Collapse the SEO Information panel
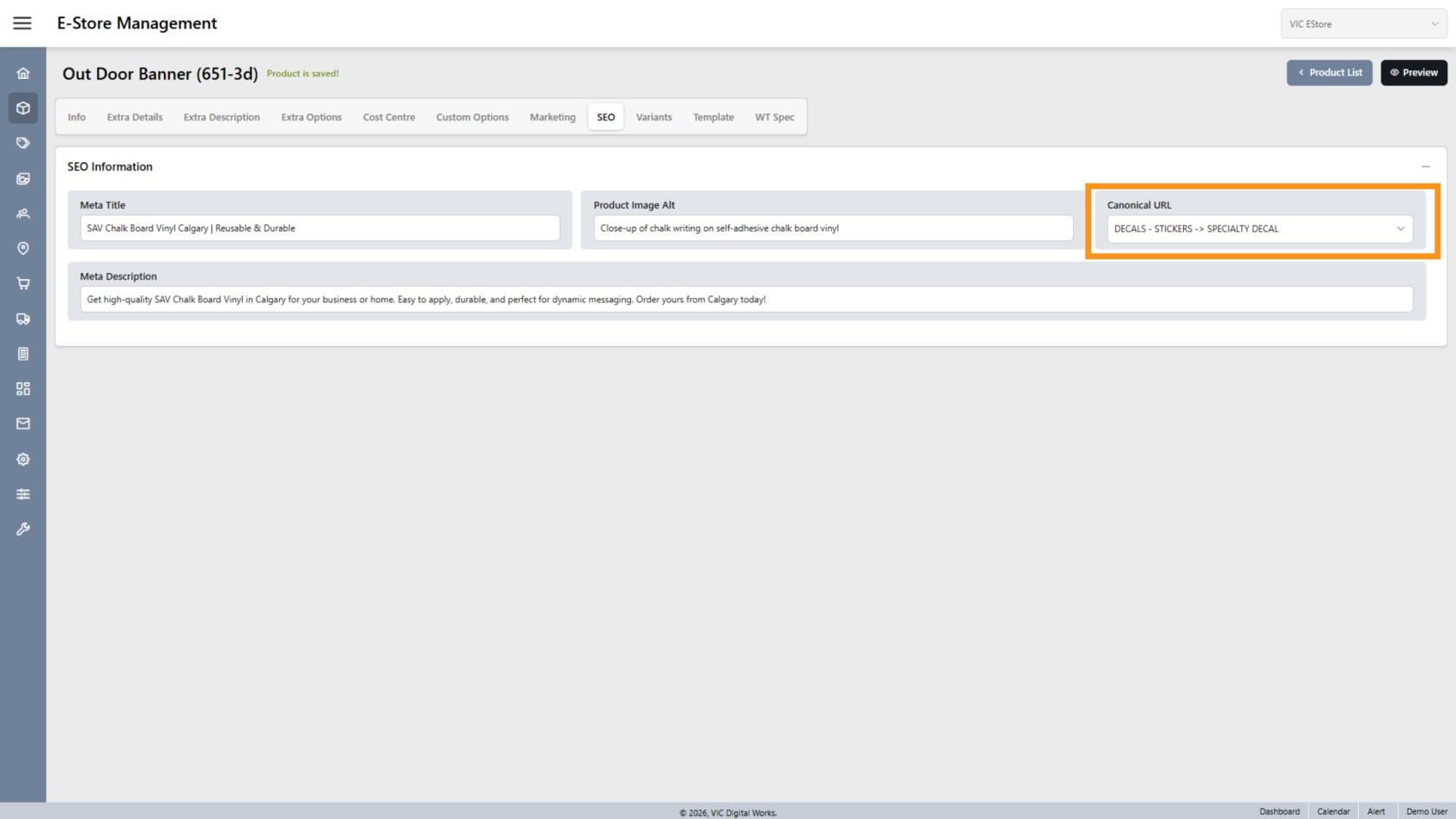Screen dimensions: 1456x819 1426,166
